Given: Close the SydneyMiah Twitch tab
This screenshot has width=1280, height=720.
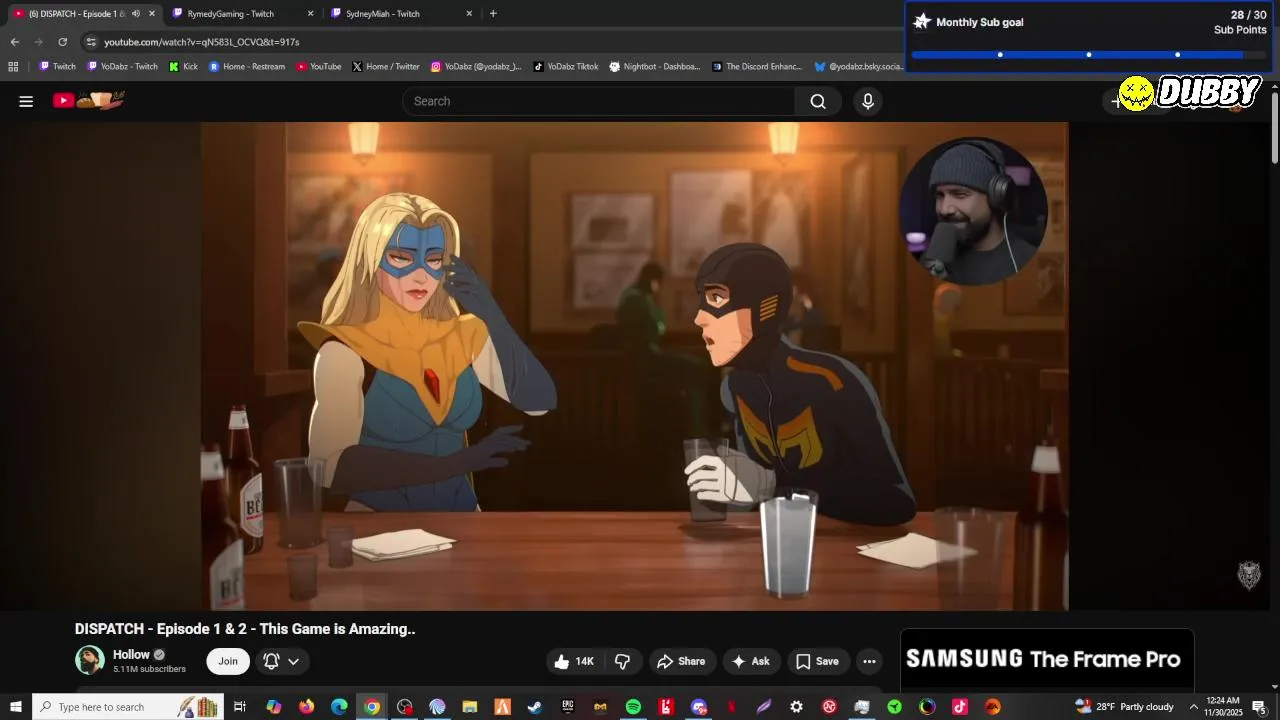Looking at the screenshot, I should tap(469, 14).
